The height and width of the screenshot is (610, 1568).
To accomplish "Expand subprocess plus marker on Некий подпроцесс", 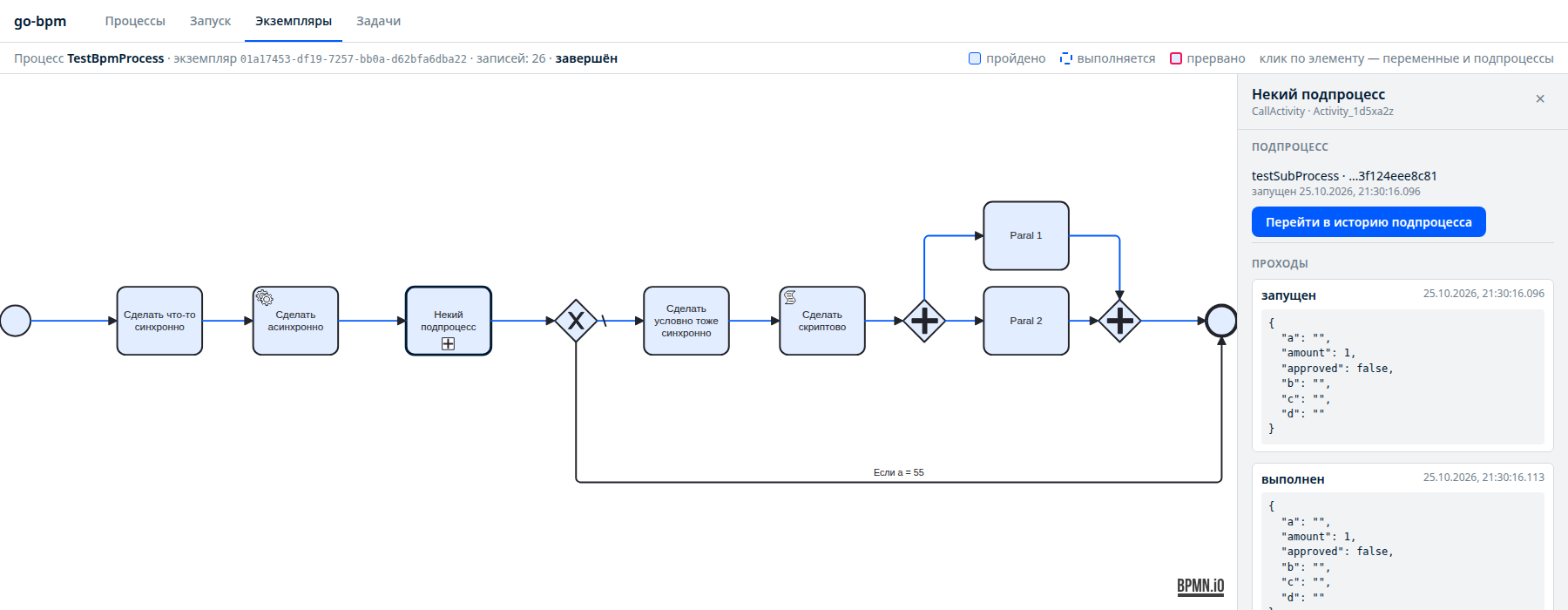I will point(449,344).
